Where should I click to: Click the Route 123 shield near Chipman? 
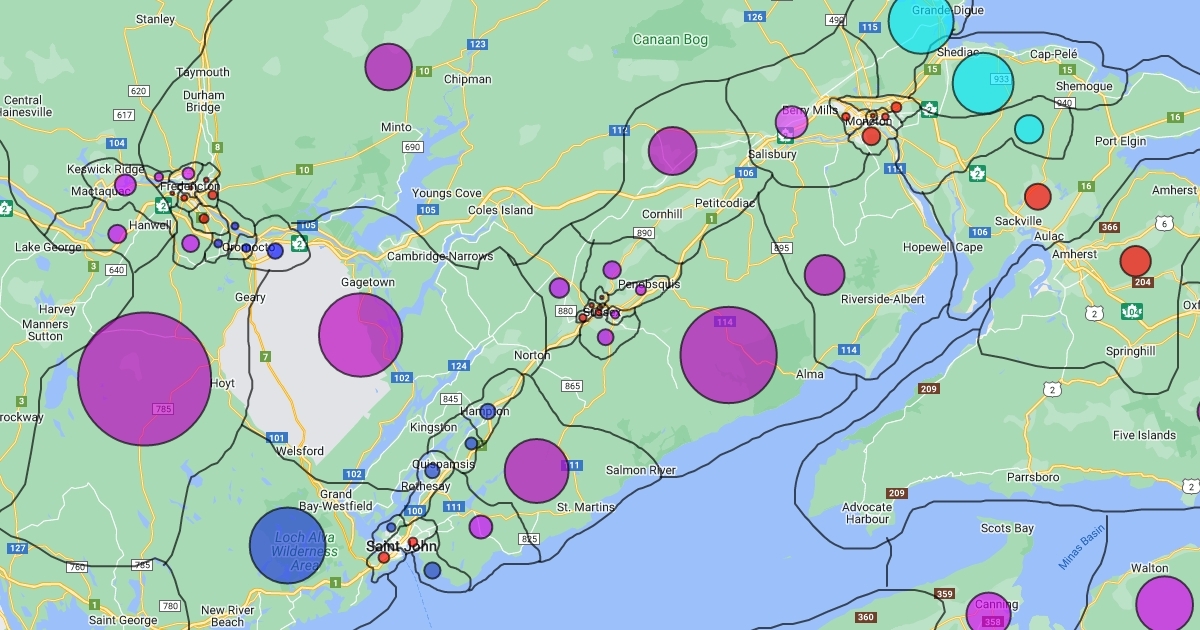tap(477, 44)
